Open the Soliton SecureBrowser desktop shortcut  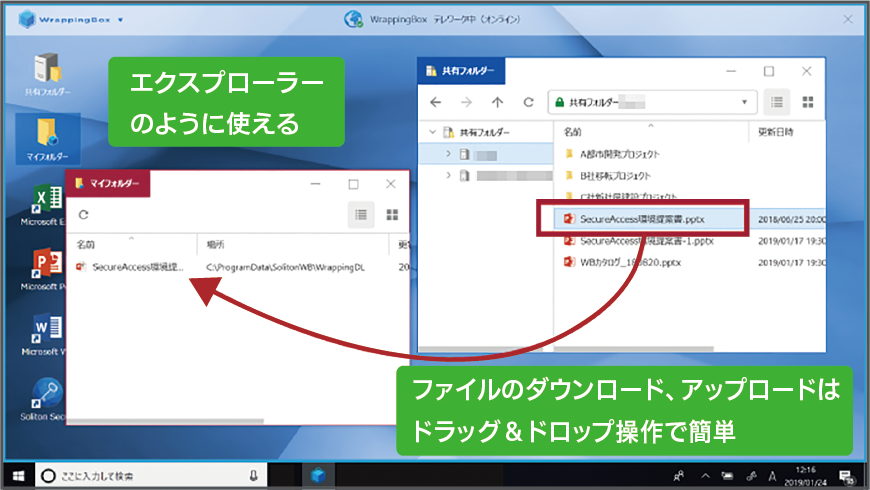click(x=44, y=400)
